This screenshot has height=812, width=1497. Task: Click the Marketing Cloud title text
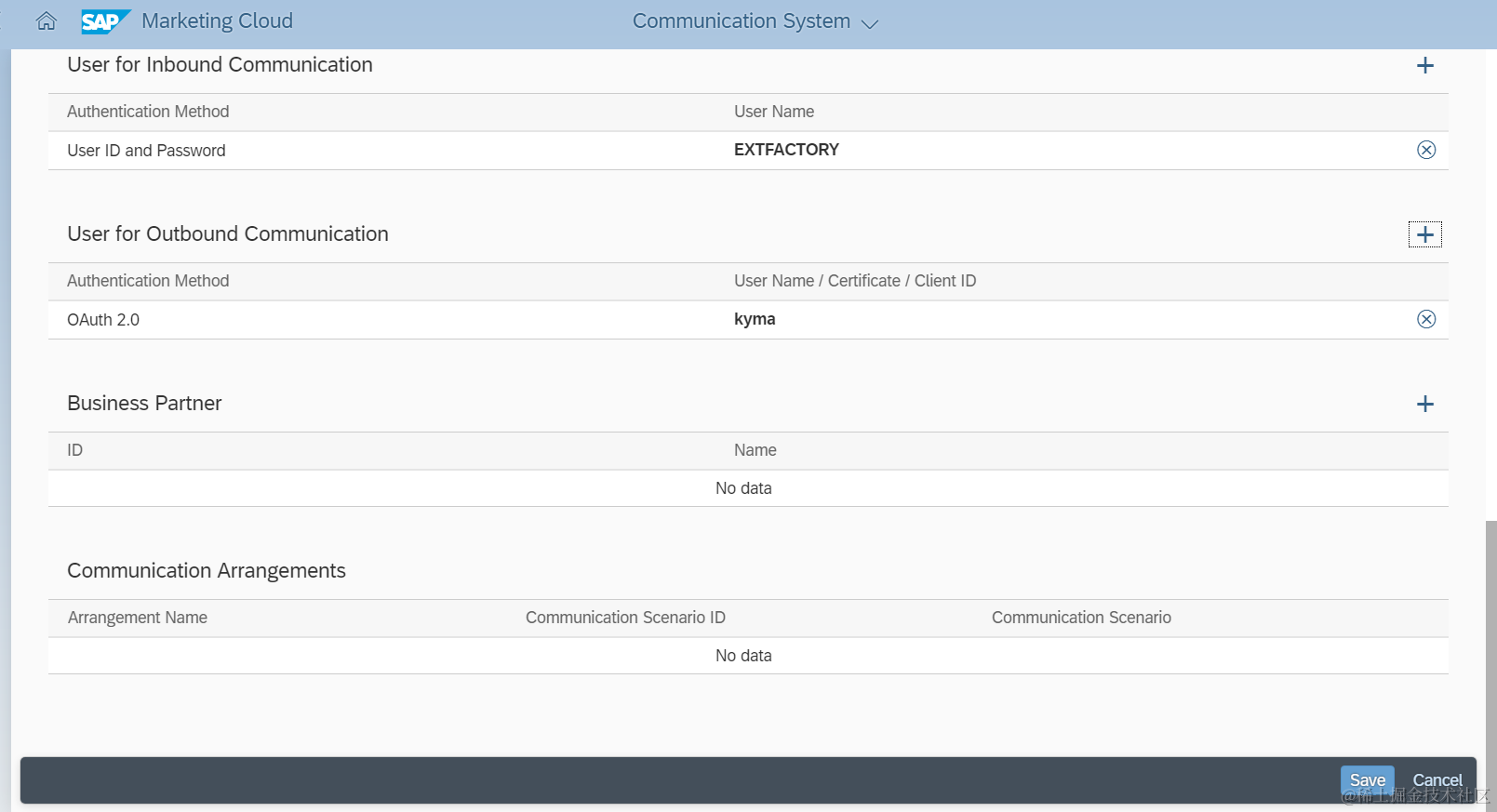point(217,21)
